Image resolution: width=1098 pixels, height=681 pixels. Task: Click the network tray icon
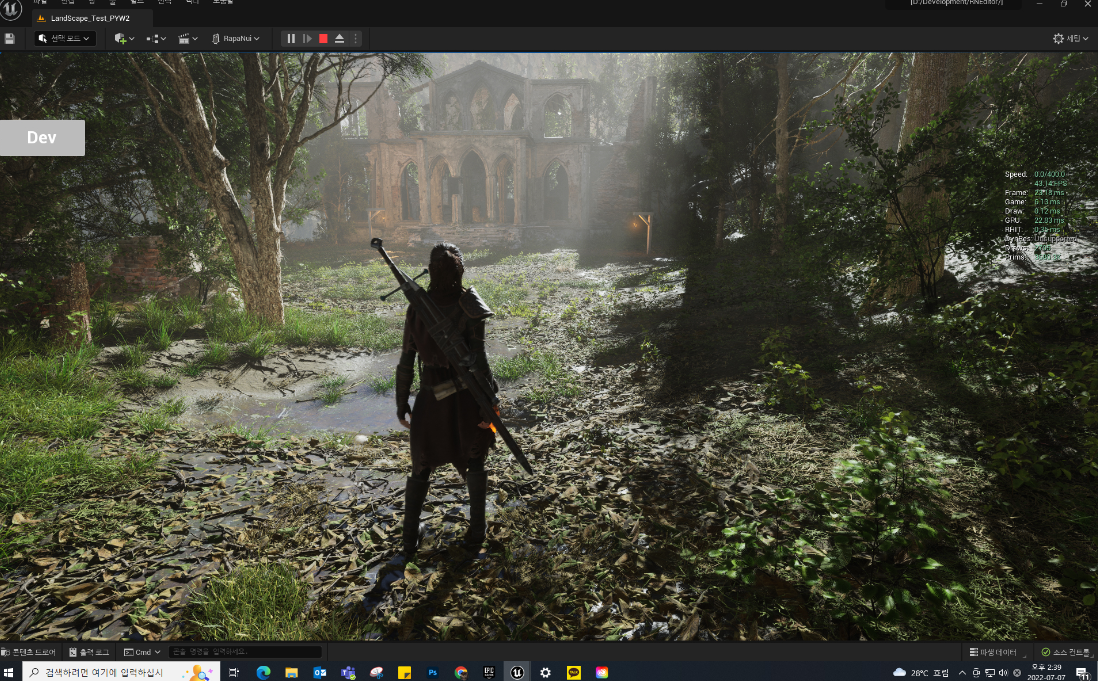(x=989, y=673)
